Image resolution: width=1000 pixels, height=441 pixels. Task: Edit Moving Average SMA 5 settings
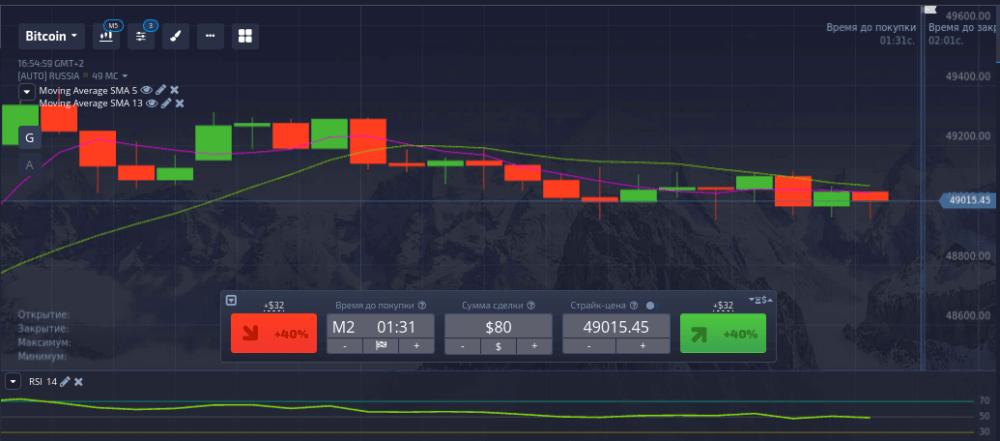click(161, 90)
